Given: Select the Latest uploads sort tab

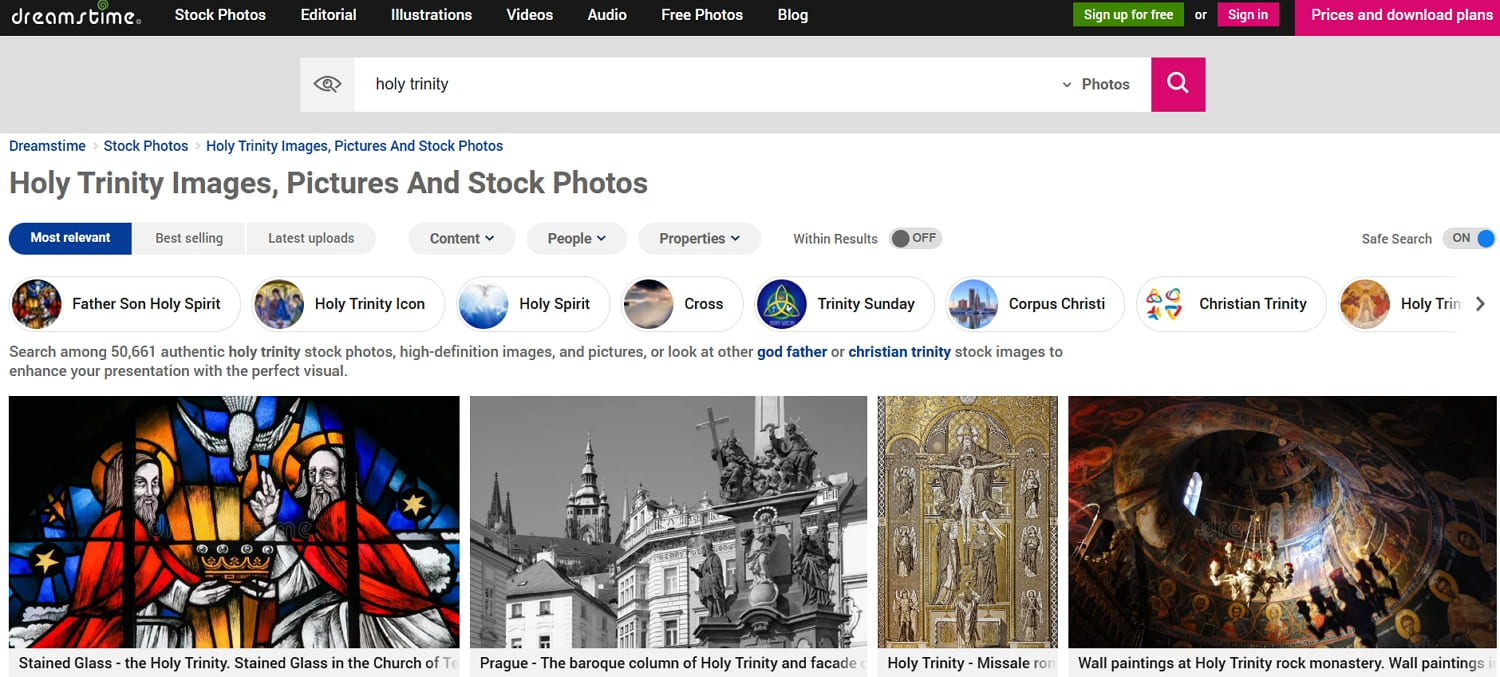Looking at the screenshot, I should coord(311,238).
